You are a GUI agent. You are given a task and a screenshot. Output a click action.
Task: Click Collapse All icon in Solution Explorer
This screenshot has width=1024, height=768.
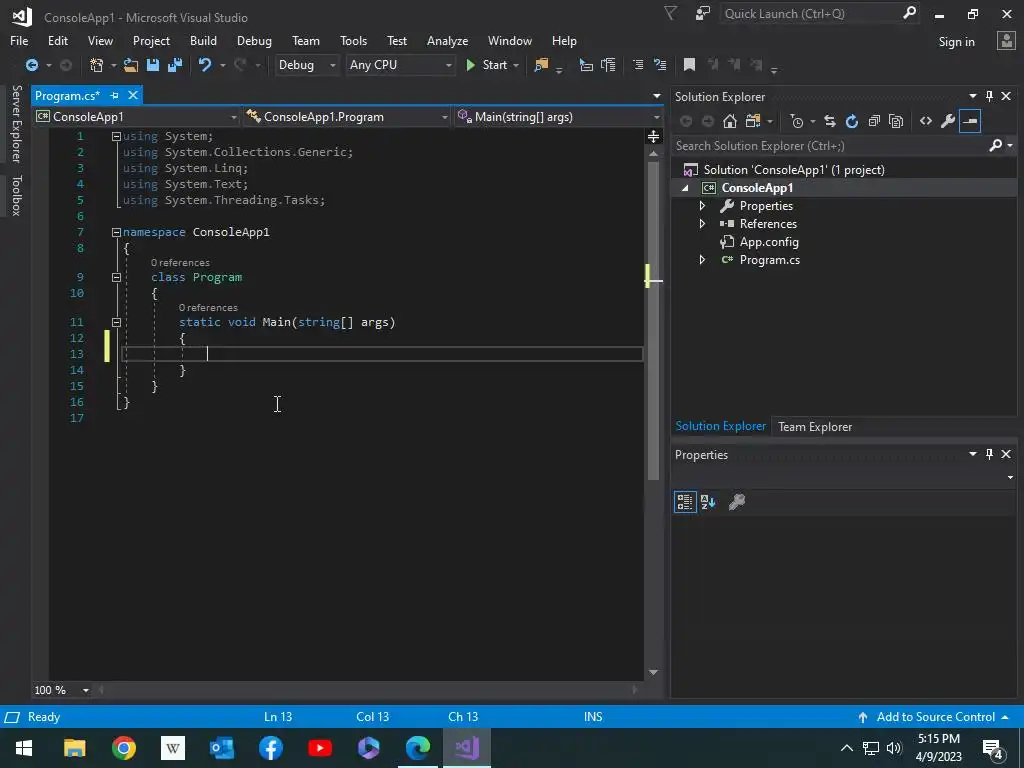click(874, 121)
